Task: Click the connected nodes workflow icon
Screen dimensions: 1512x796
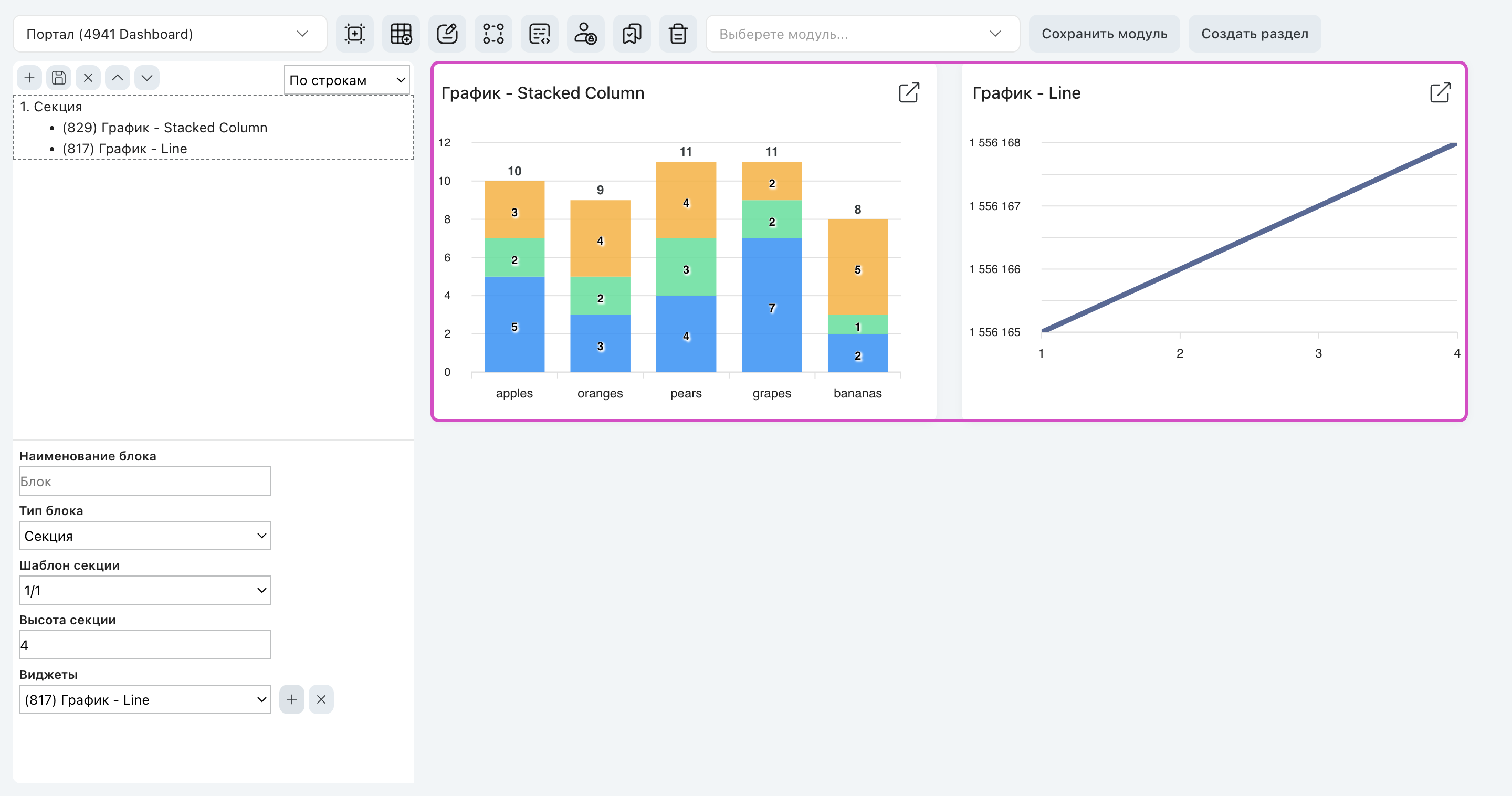Action: pyautogui.click(x=493, y=34)
